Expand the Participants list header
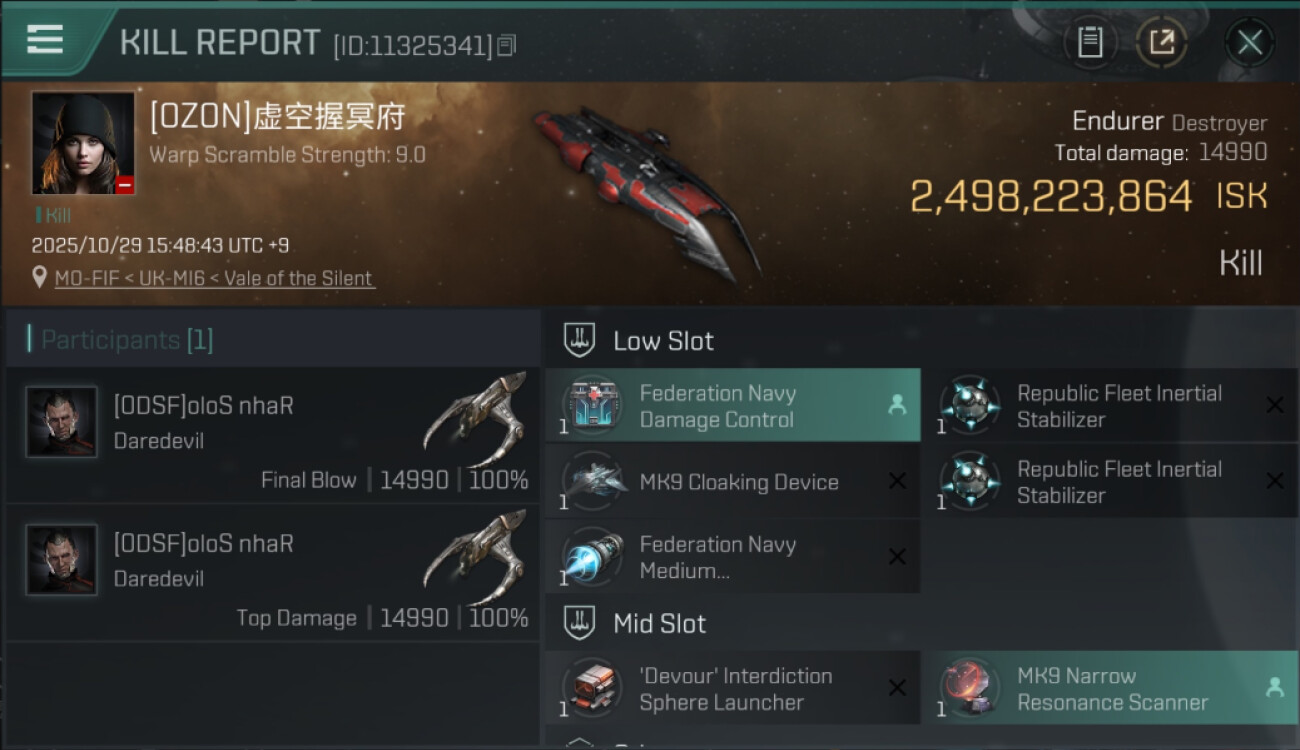1300x750 pixels. pyautogui.click(x=120, y=340)
